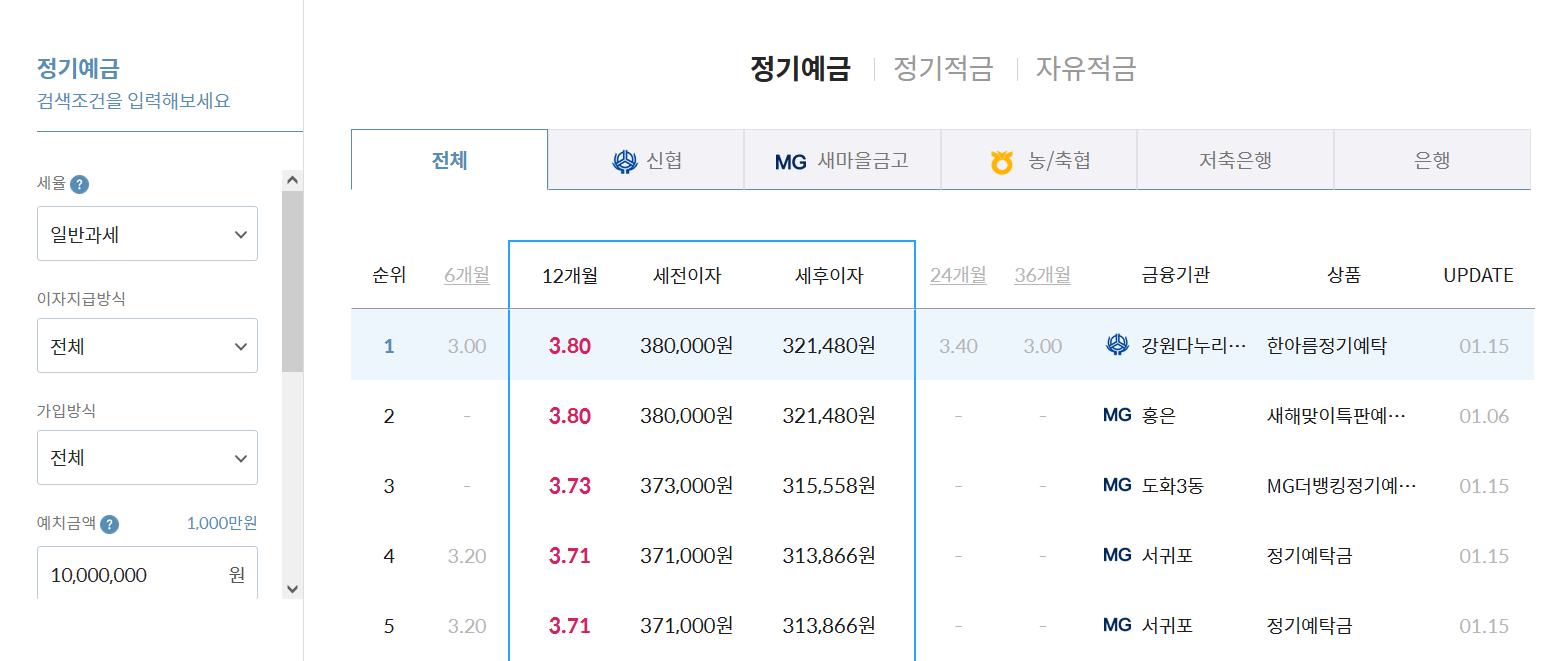Image resolution: width=1560 pixels, height=661 pixels.
Task: Click the 315,558원 after-tax interest value
Action: [829, 486]
